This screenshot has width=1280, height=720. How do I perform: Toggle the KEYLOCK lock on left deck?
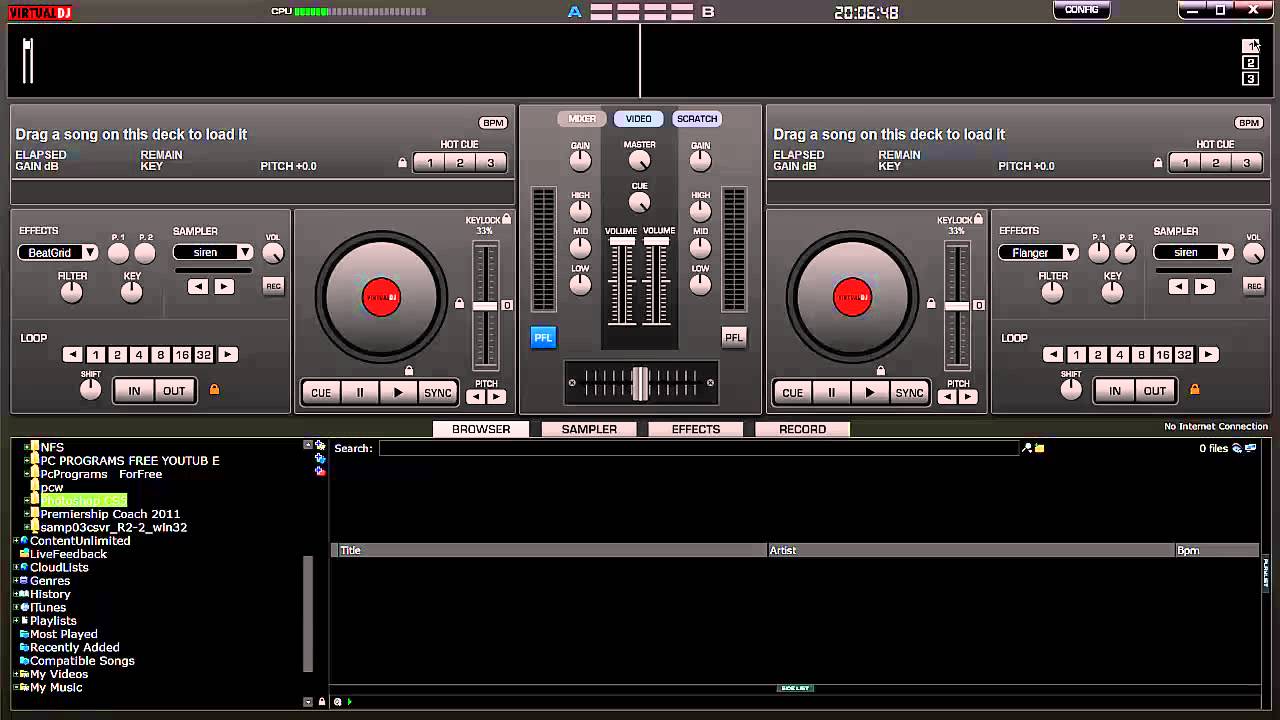tap(507, 219)
